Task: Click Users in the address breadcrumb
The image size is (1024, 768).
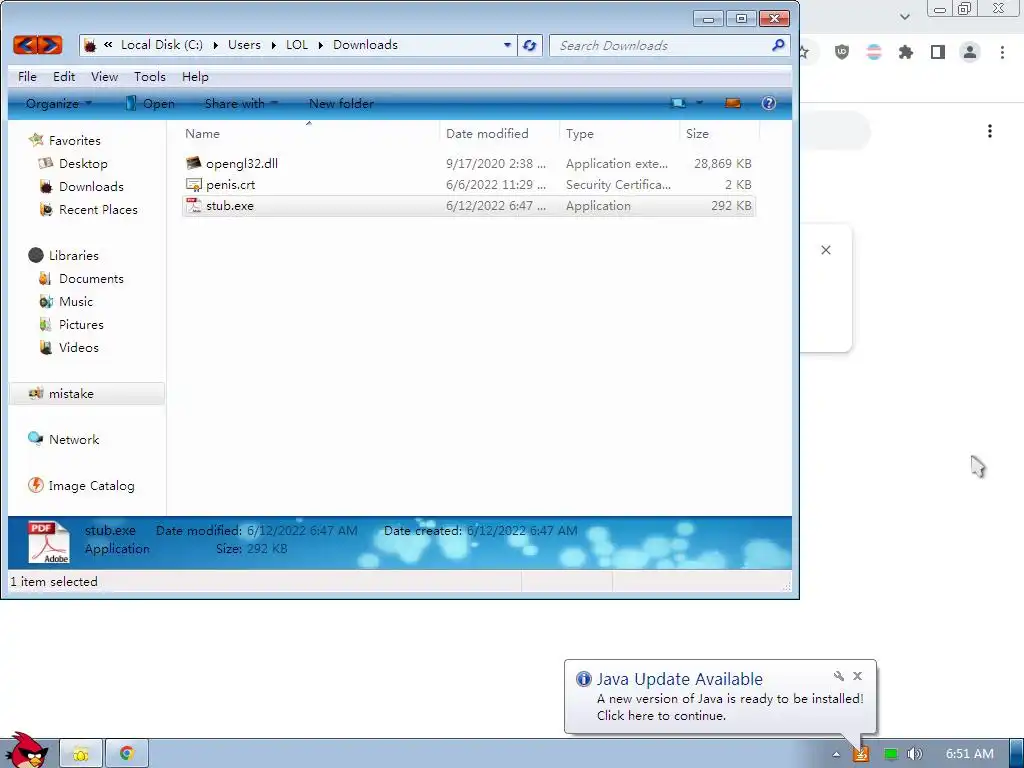Action: click(244, 45)
